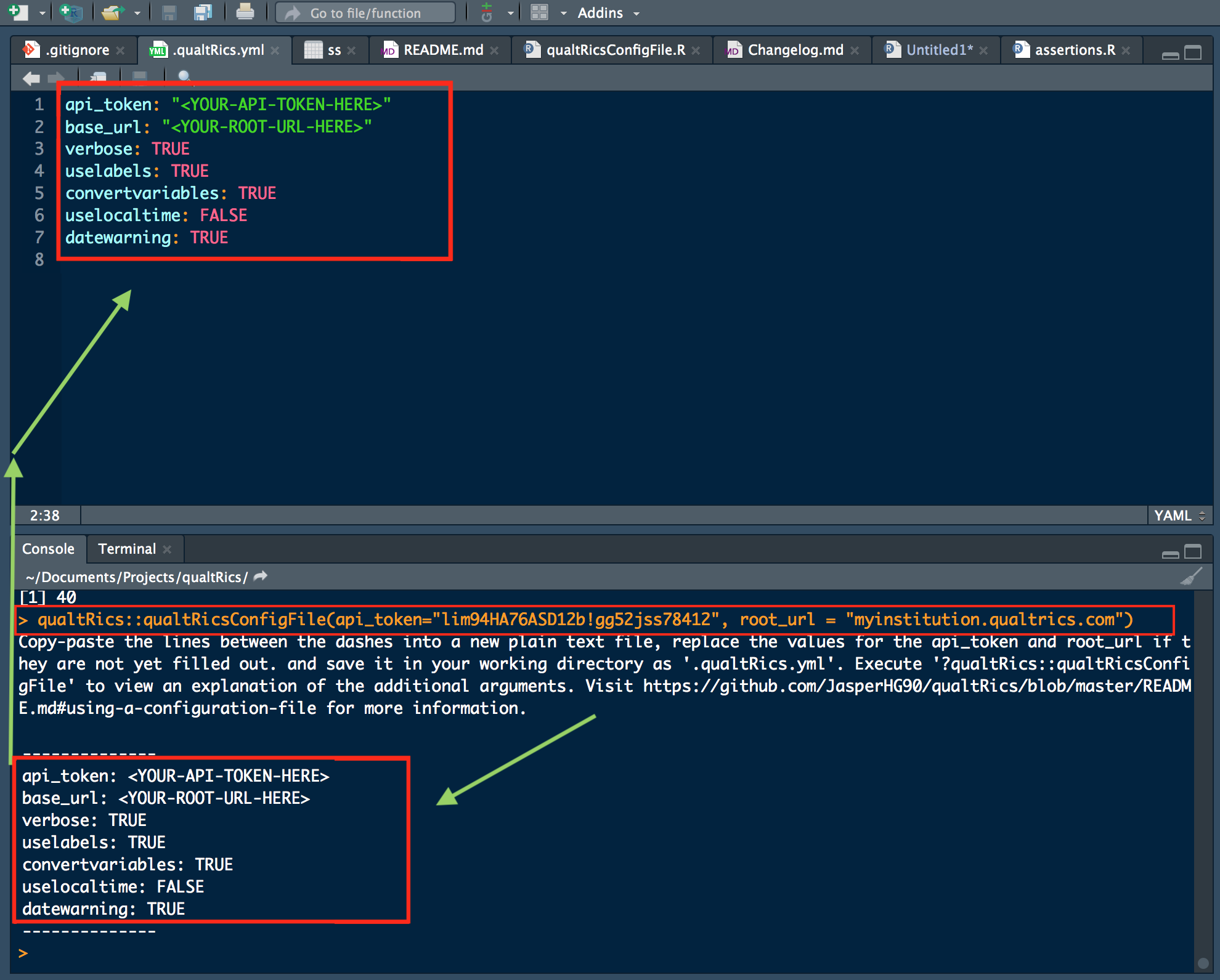
Task: Maximize the console pane
Action: 1194,552
